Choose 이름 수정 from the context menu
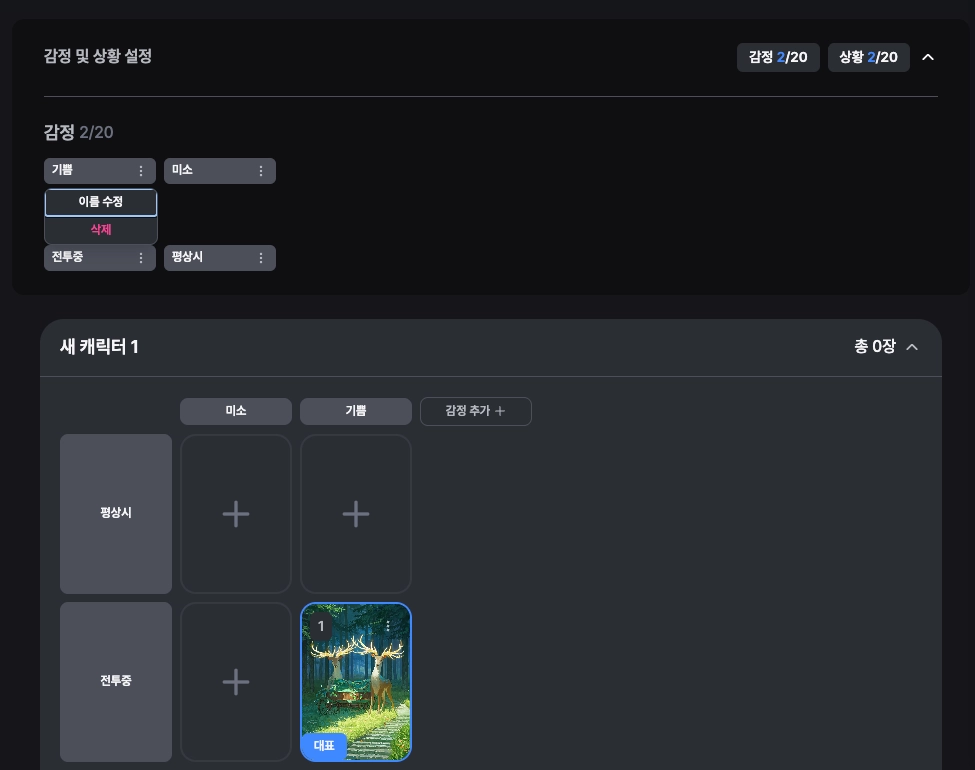This screenshot has width=975, height=770. click(101, 202)
